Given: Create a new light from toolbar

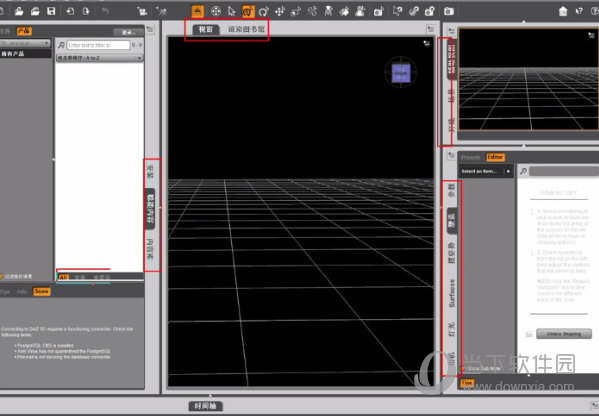Looking at the screenshot, I should pyautogui.click(x=162, y=11).
